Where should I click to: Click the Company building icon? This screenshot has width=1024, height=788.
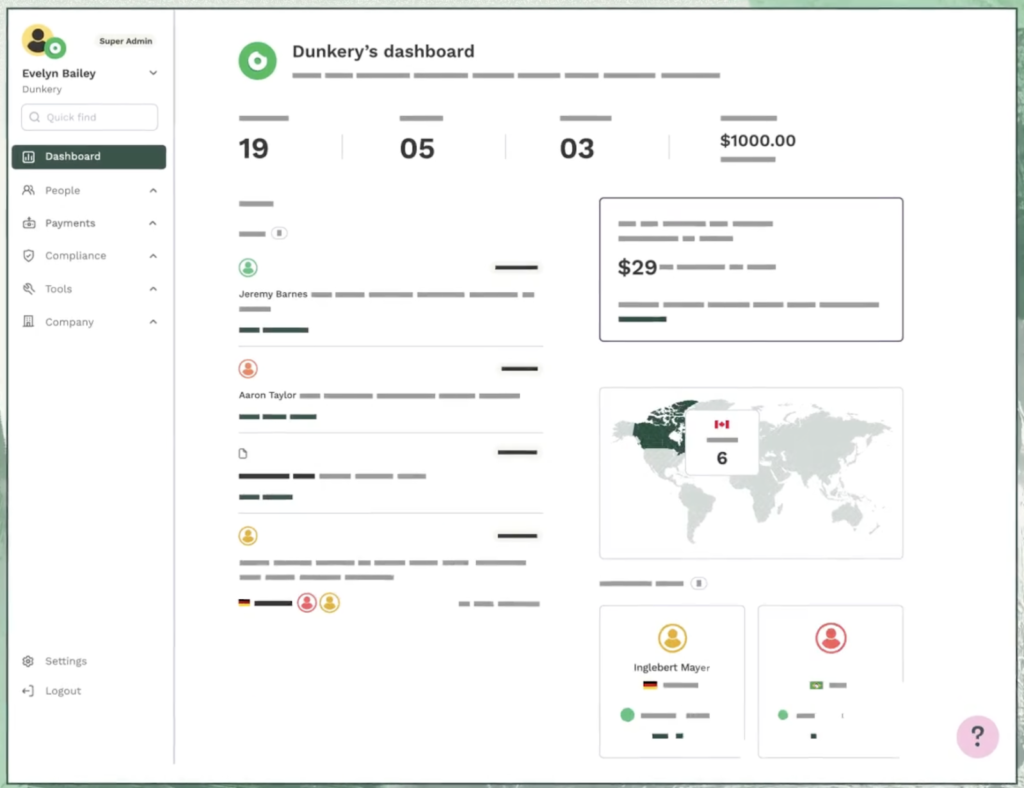tap(29, 322)
